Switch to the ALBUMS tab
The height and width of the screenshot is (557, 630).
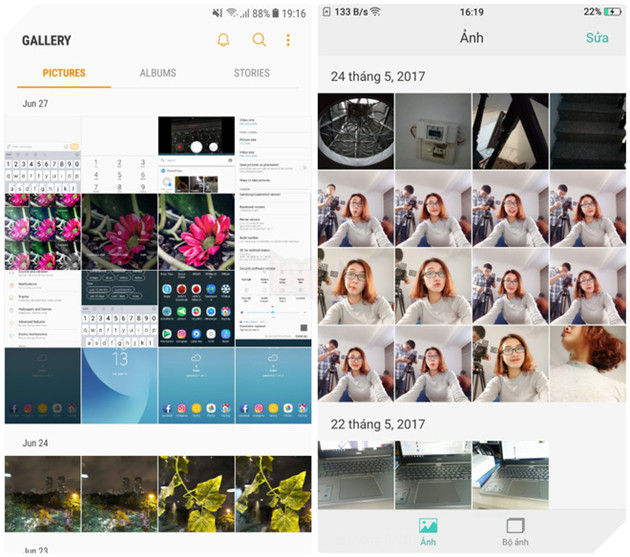click(158, 73)
